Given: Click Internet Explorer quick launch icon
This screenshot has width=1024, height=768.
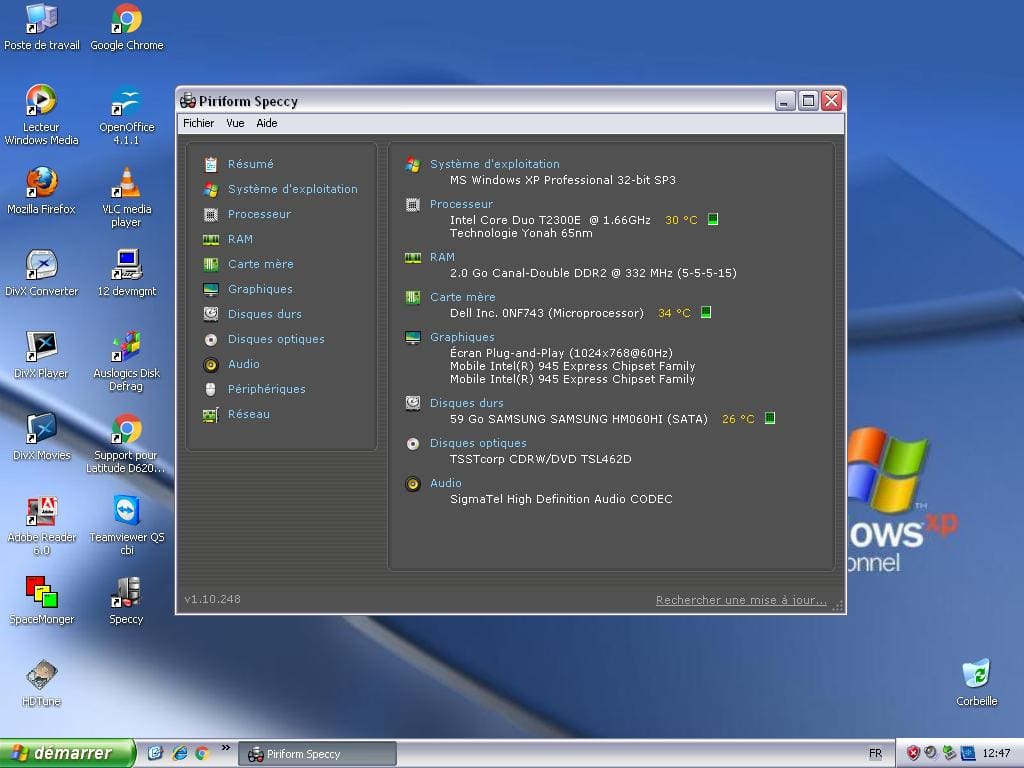Looking at the screenshot, I should [180, 753].
